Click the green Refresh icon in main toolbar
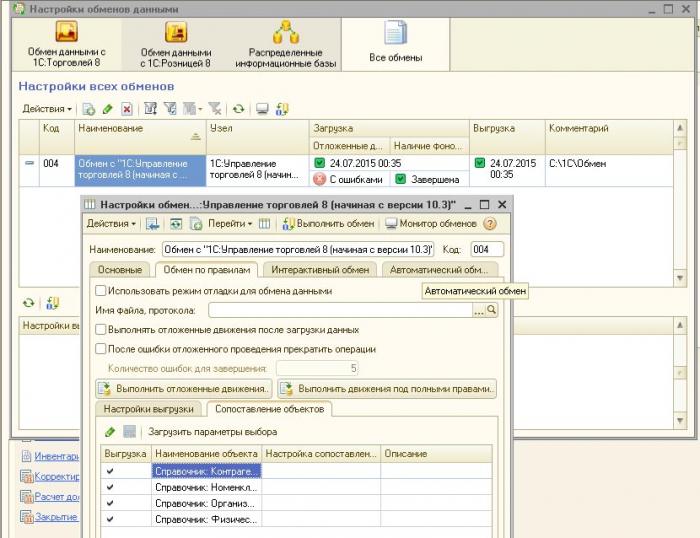The image size is (700, 538). point(239,108)
